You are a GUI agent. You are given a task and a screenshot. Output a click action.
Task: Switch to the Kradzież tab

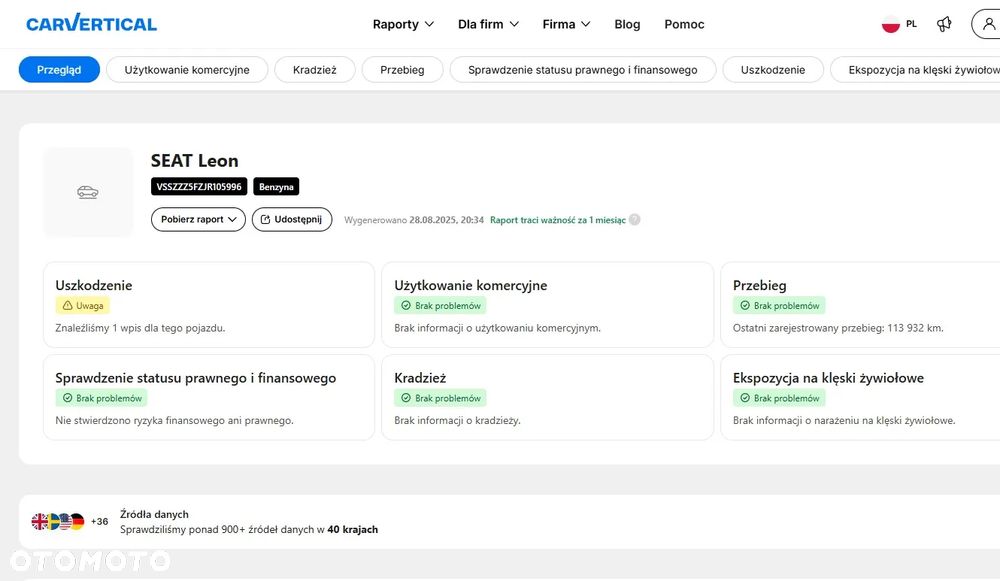[315, 70]
